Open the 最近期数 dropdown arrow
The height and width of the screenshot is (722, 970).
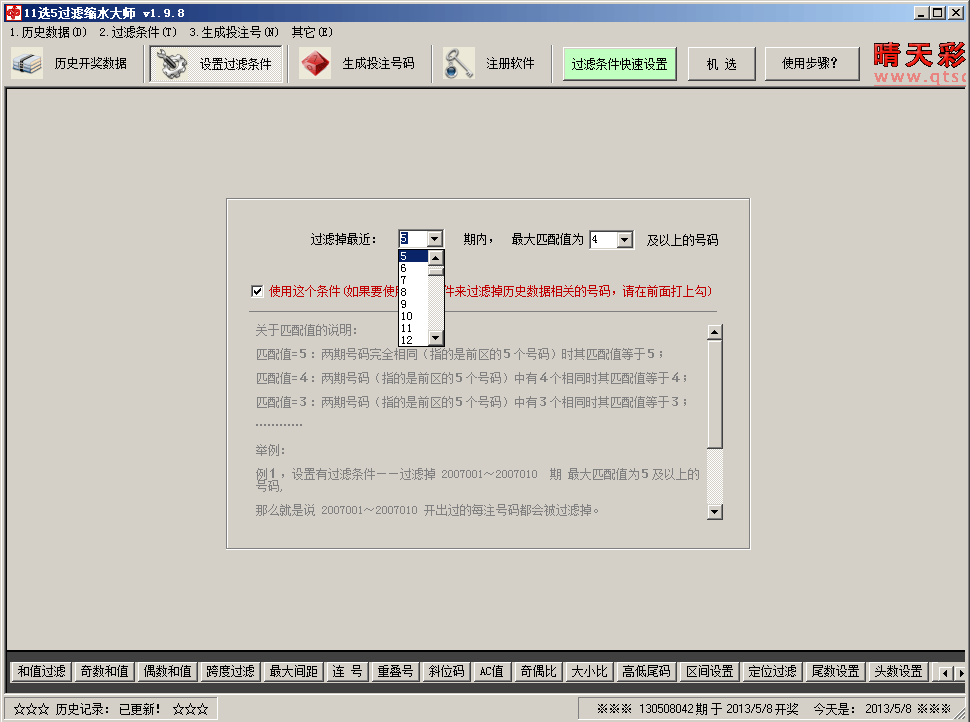tap(435, 239)
